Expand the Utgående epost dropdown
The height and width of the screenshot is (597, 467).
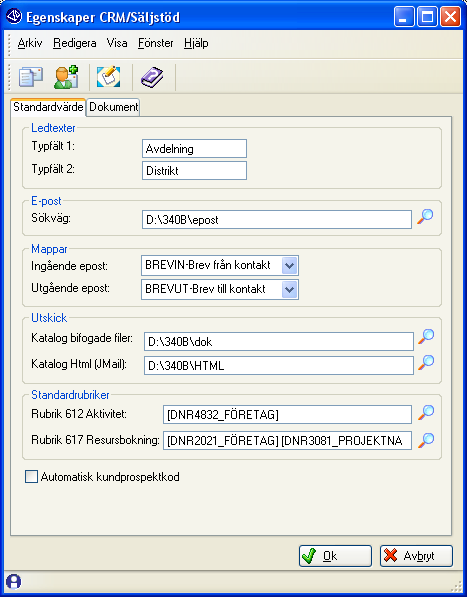290,289
